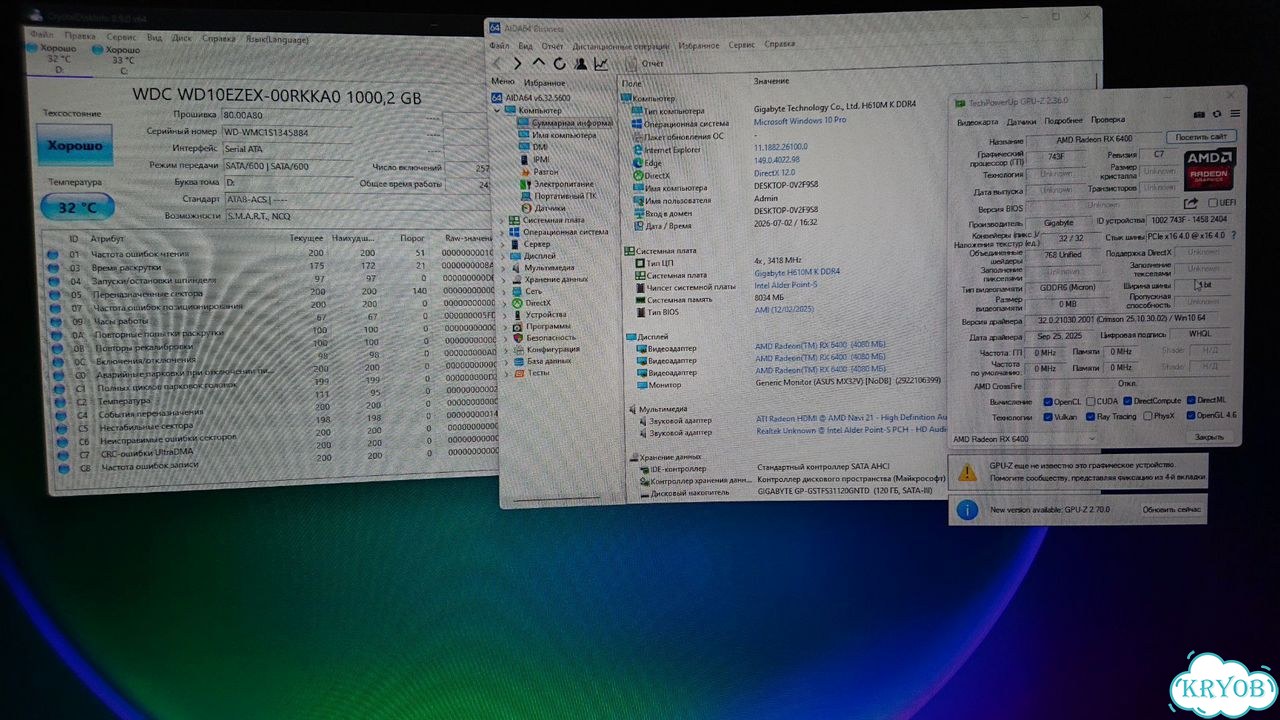Go forward with AIDA64 toolbar right arrow
Screen dimensions: 1280x720
point(518,63)
